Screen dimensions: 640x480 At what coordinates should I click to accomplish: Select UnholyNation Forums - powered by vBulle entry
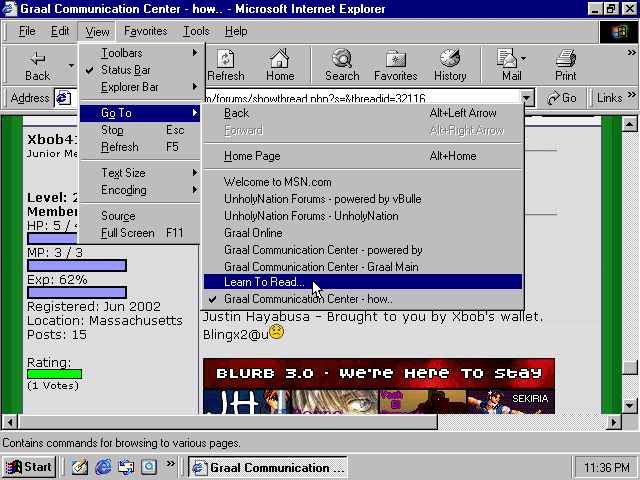click(363, 199)
